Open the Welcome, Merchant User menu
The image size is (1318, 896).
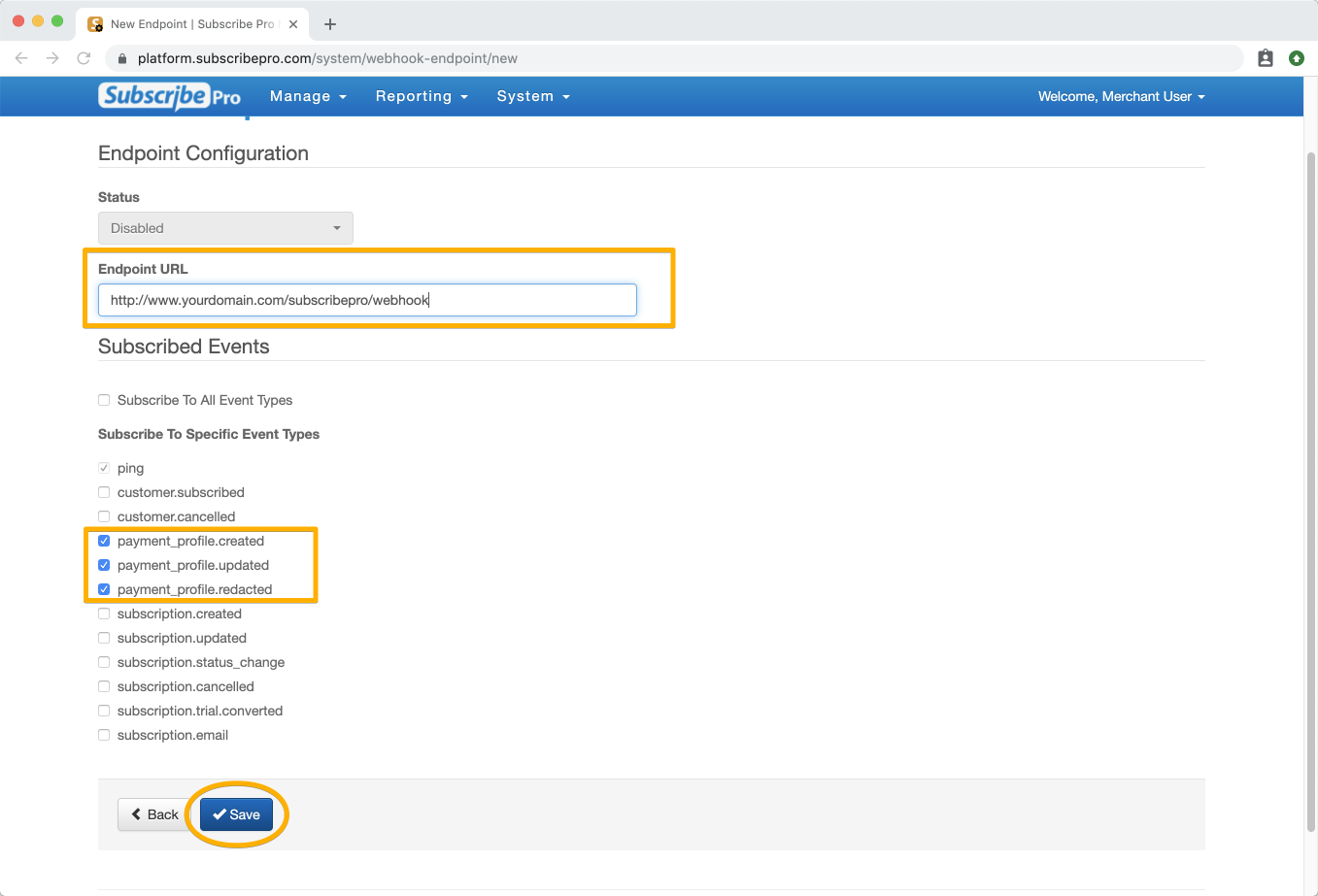[x=1122, y=96]
